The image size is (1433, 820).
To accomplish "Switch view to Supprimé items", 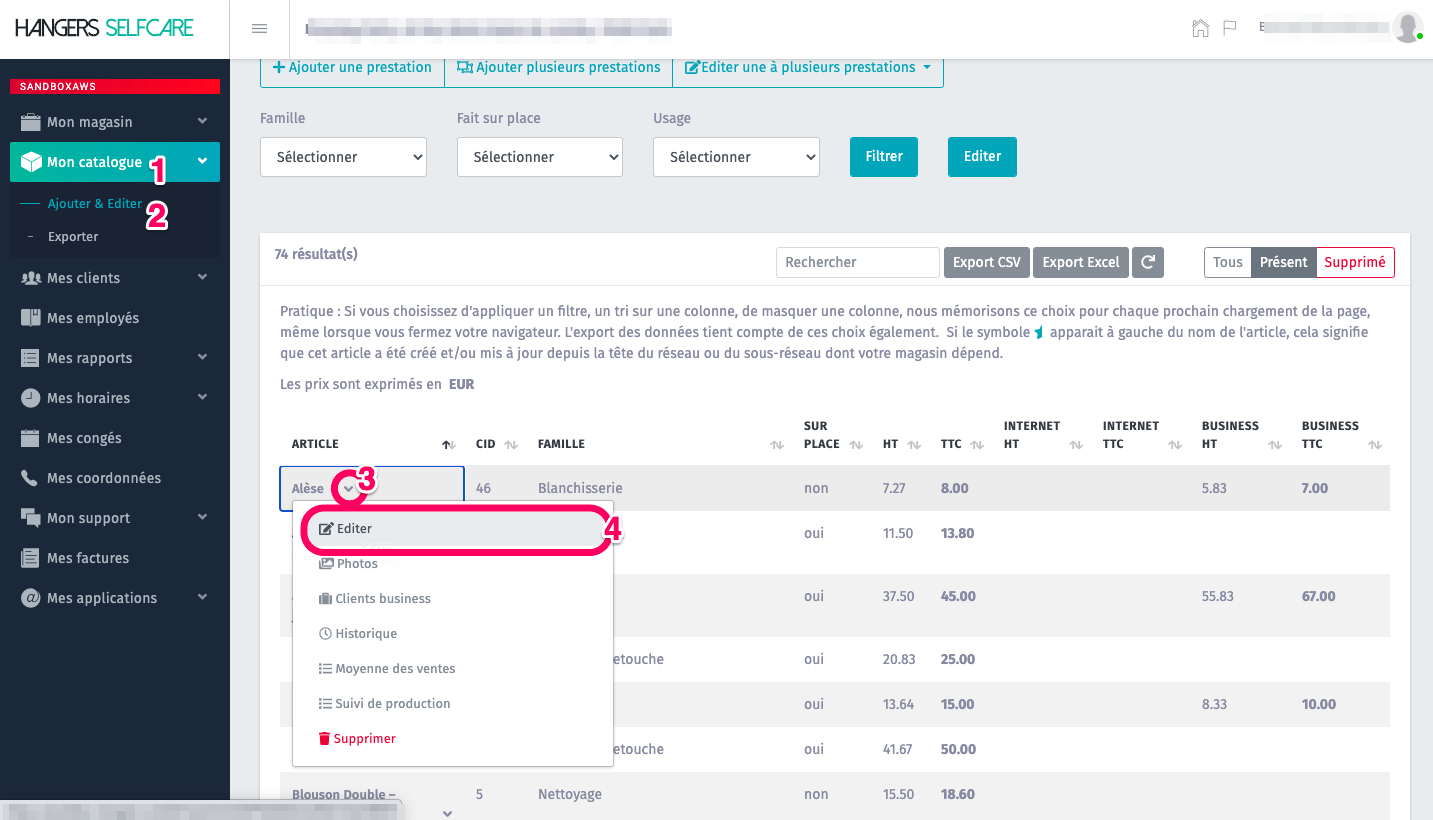I will (x=1355, y=262).
